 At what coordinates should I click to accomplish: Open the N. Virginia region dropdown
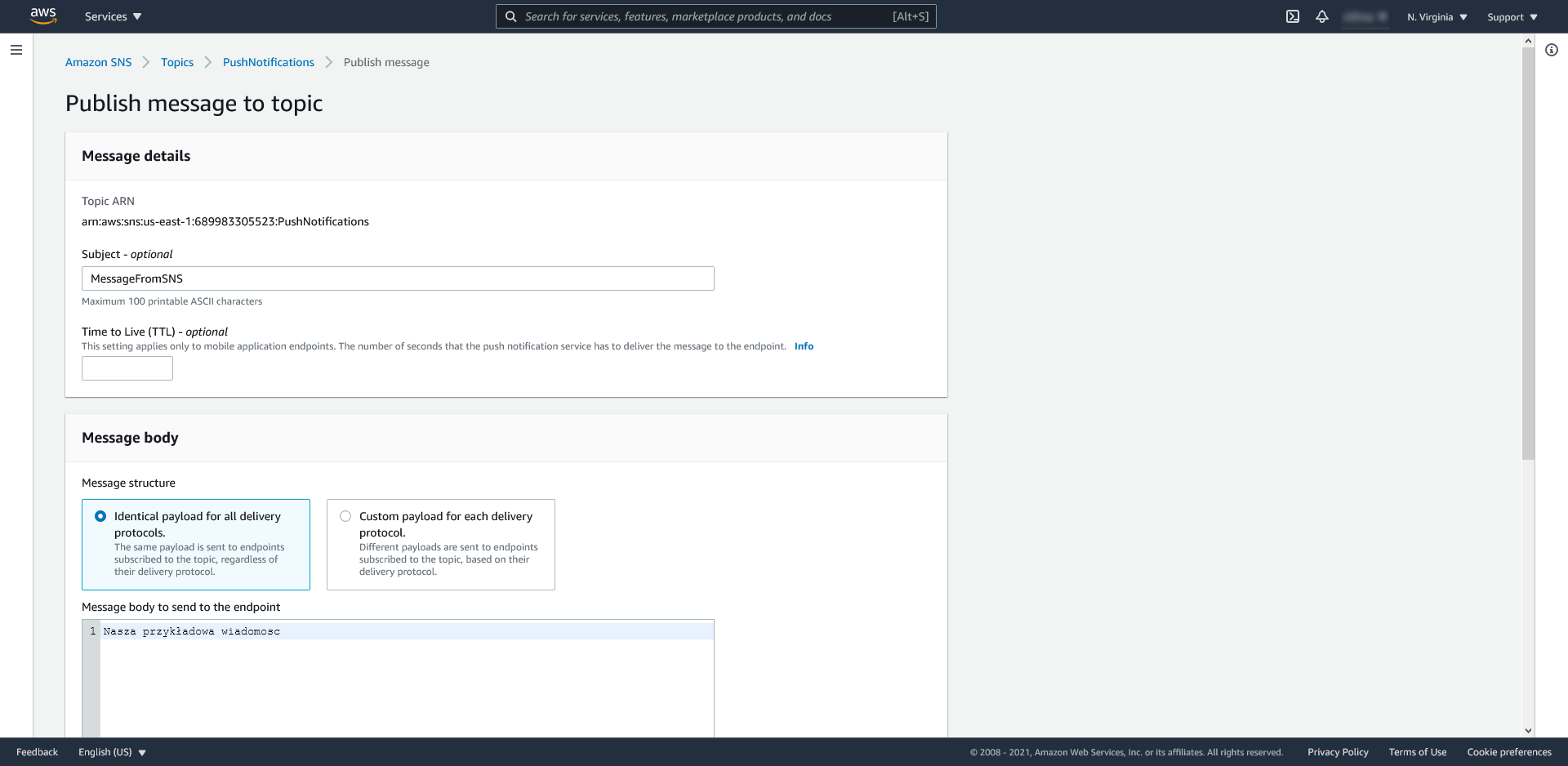coord(1437,17)
